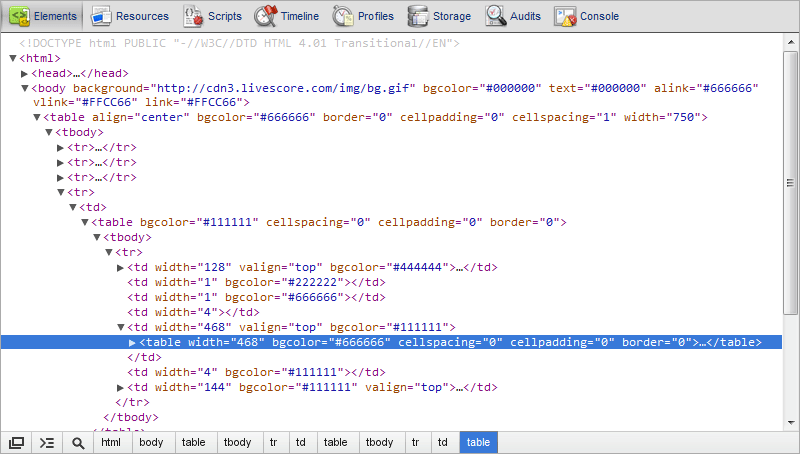Open the Audits panel
The height and width of the screenshot is (454, 800).
point(513,16)
